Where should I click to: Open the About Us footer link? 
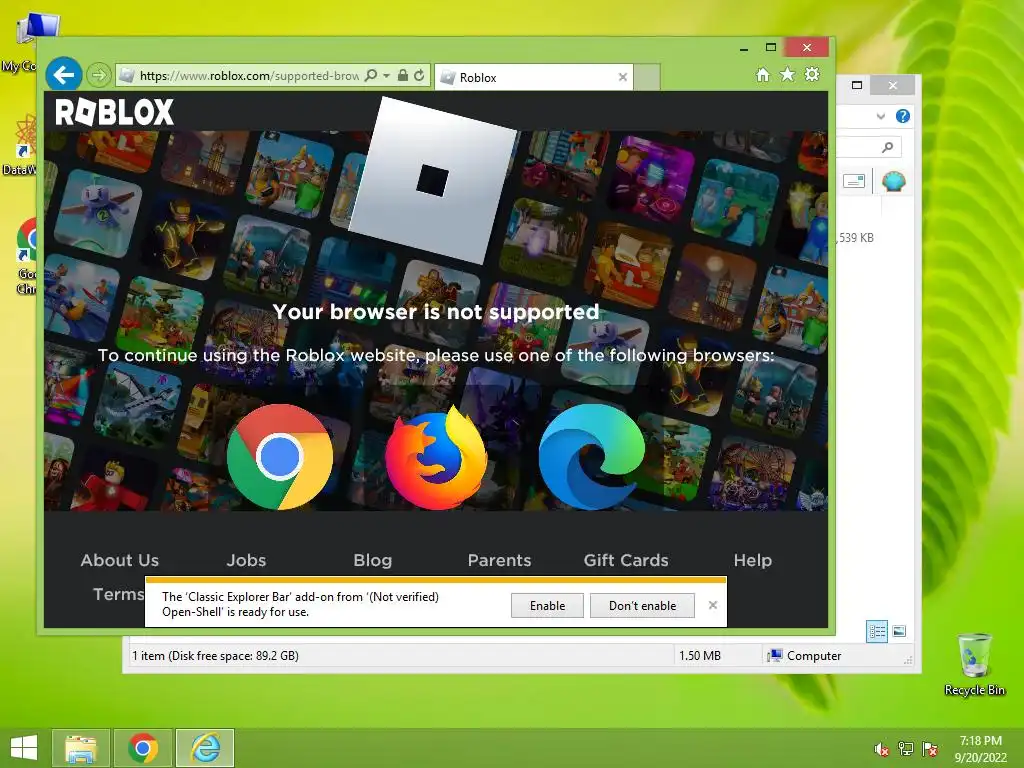[120, 560]
